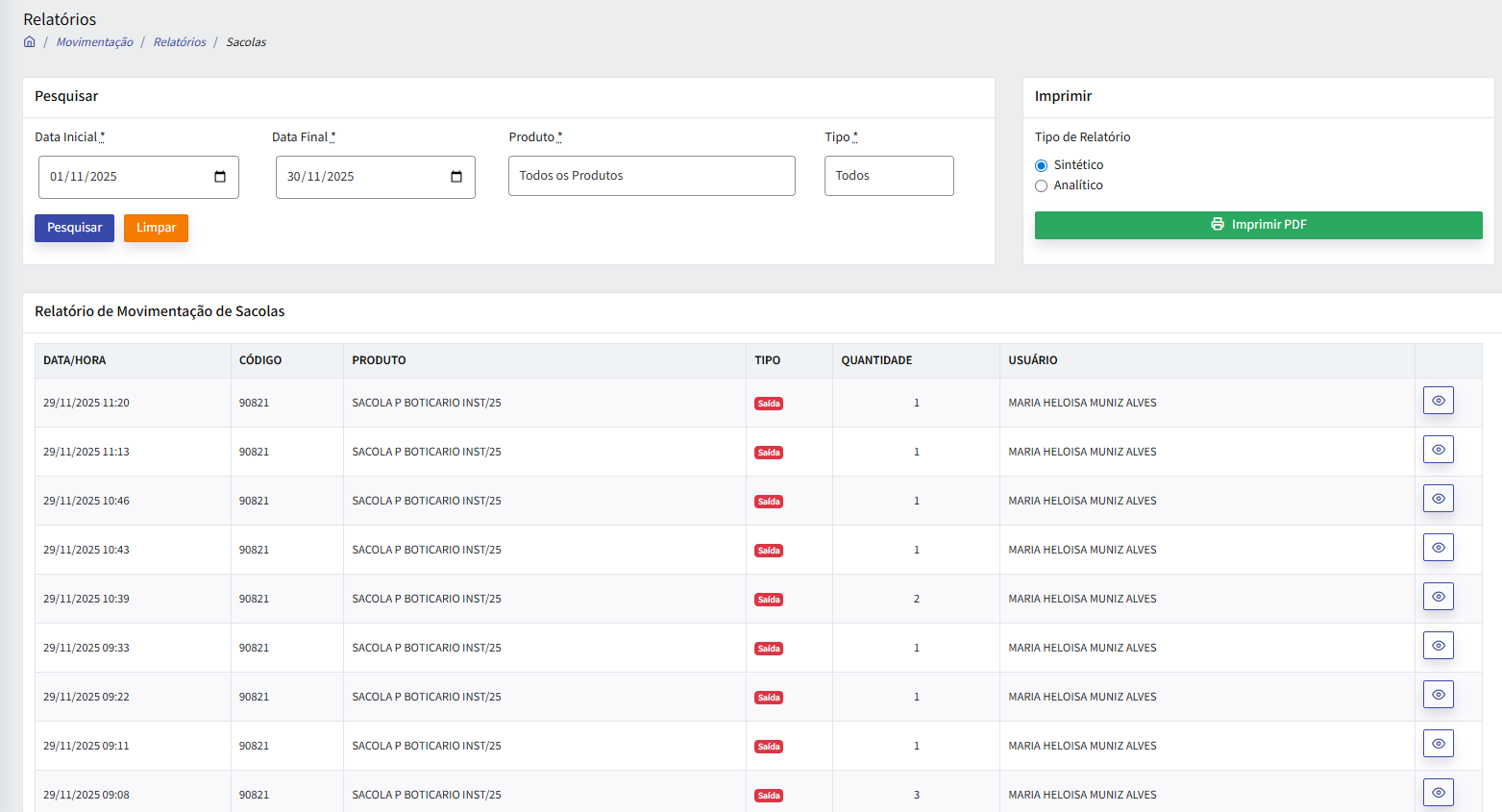Go to Movimentação in the breadcrumb

point(95,42)
